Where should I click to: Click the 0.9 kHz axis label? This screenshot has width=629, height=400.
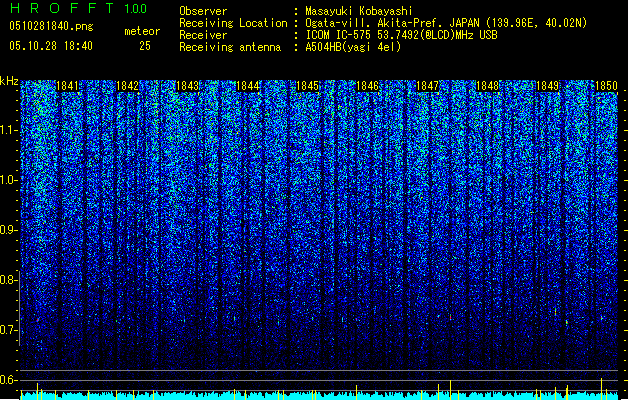click(x=8, y=230)
